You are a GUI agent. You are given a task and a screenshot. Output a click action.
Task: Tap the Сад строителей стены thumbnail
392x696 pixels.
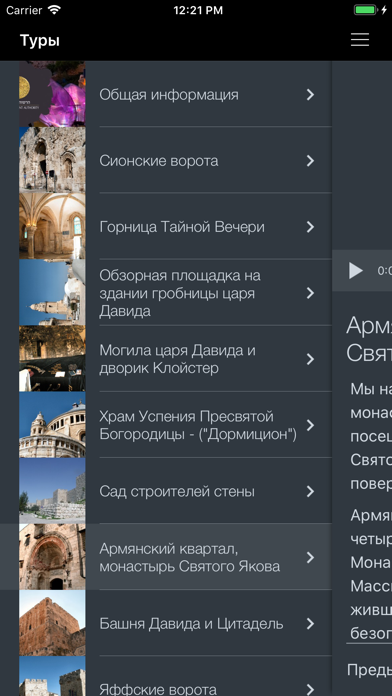[52, 491]
